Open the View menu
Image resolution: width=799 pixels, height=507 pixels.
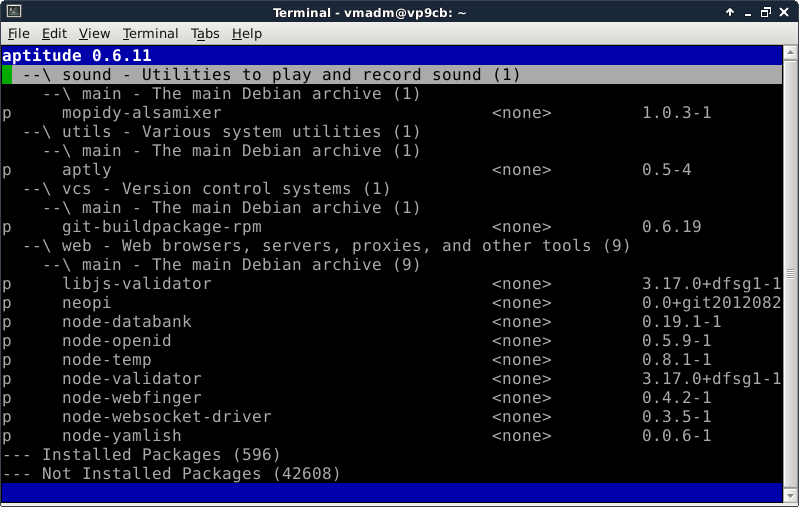point(95,33)
